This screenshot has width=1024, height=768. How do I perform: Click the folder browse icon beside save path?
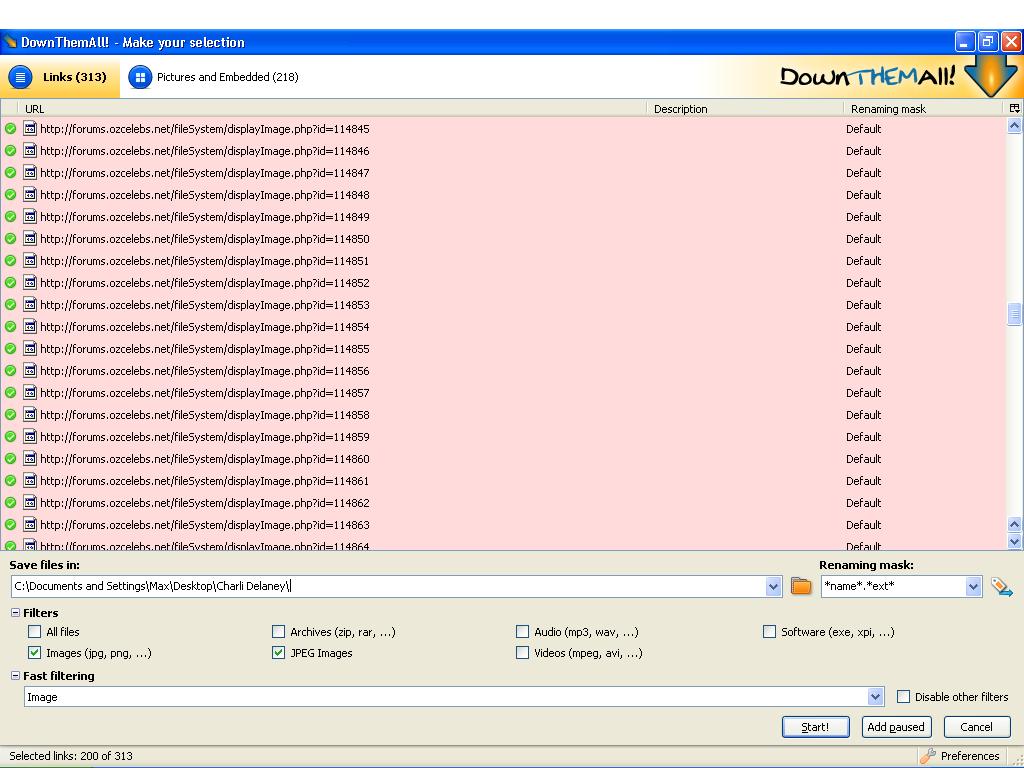coord(801,587)
